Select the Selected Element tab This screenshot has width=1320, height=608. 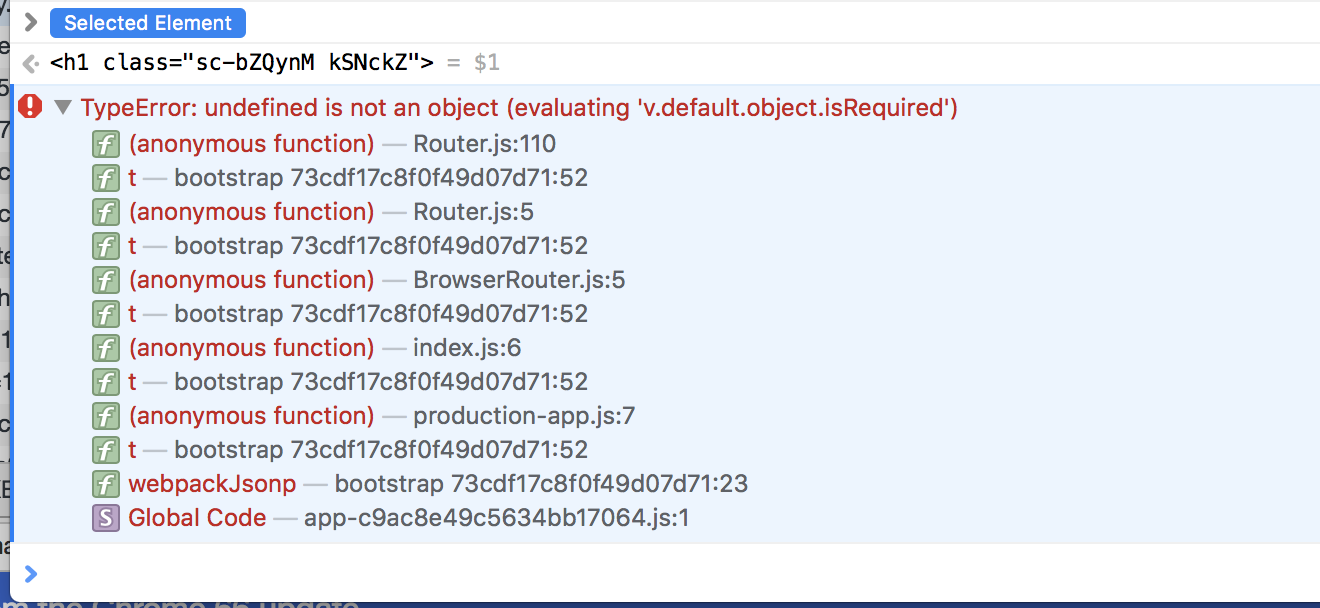(148, 22)
